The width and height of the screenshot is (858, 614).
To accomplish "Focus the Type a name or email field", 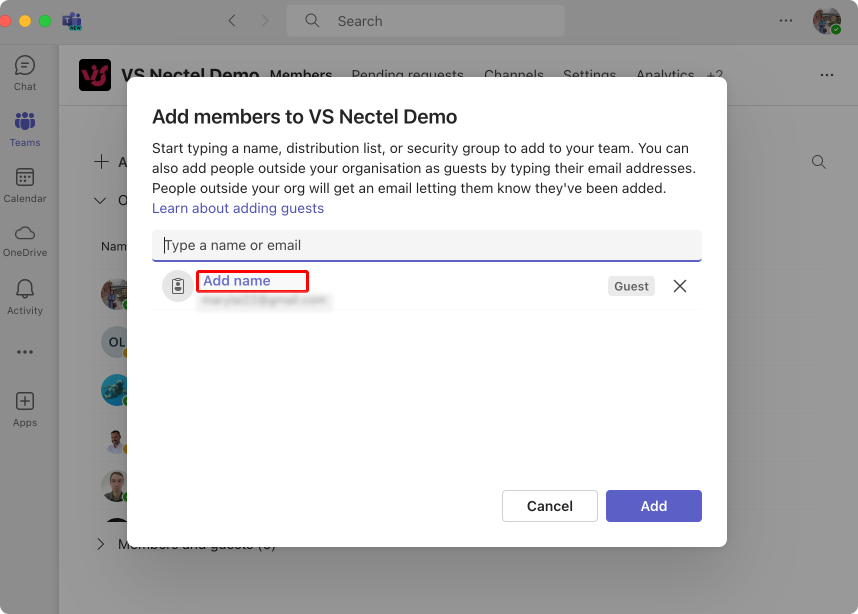I will pyautogui.click(x=427, y=246).
